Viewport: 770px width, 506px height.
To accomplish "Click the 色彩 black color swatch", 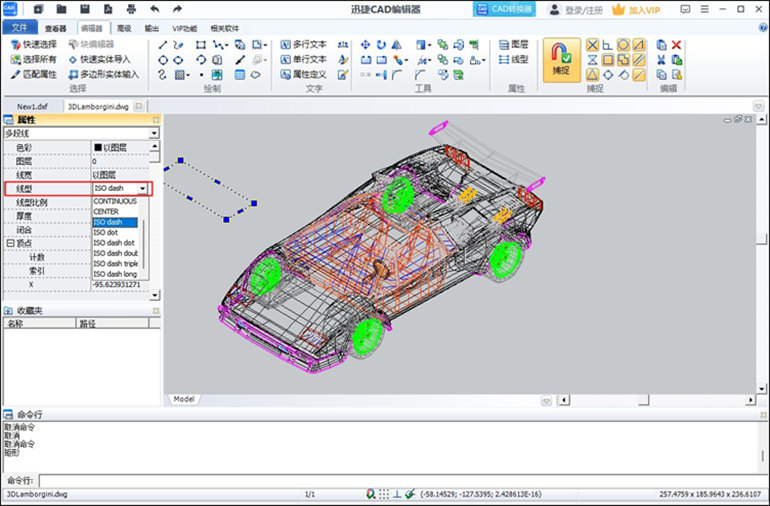I will (x=98, y=147).
